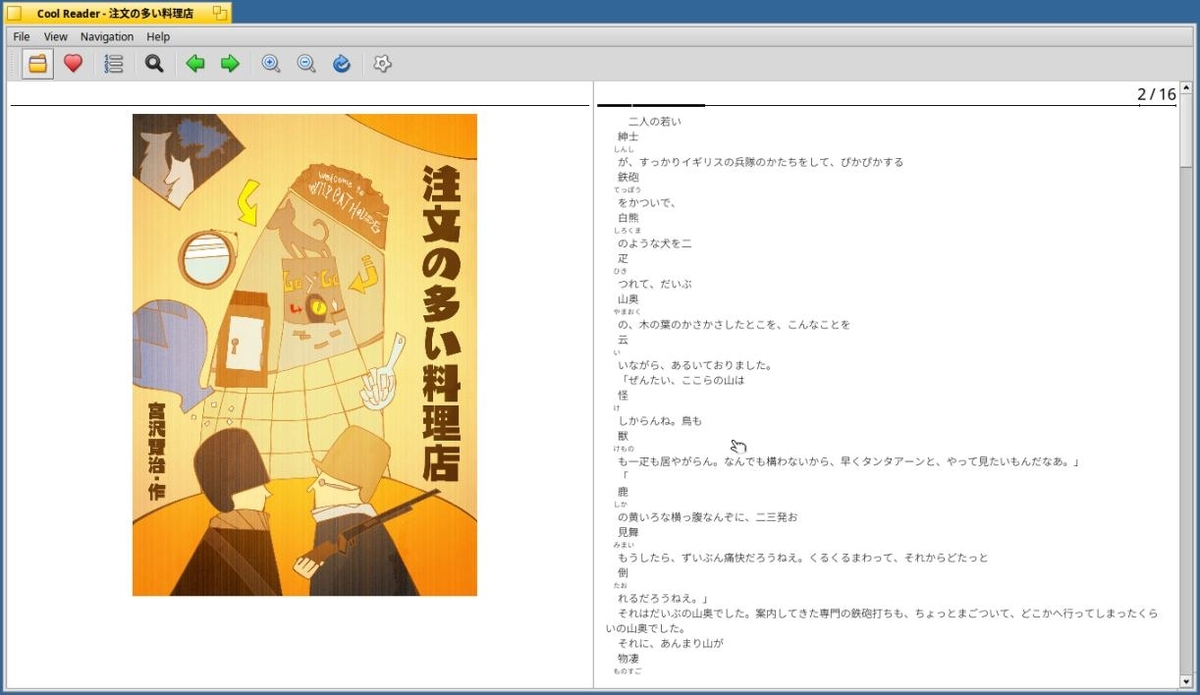1200x695 pixels.
Task: Open the table of contents icon
Action: [x=114, y=64]
